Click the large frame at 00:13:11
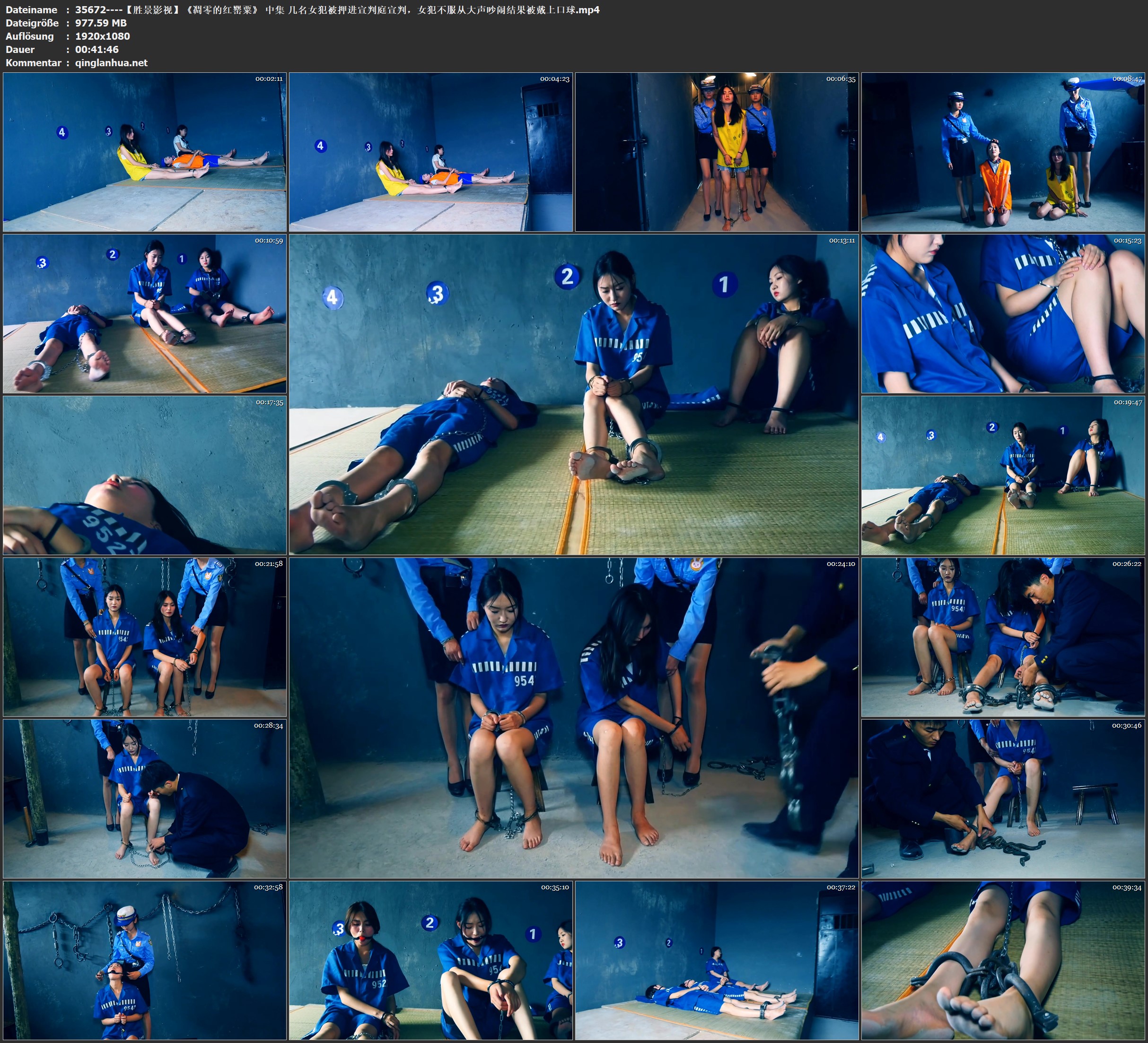 coord(573,394)
